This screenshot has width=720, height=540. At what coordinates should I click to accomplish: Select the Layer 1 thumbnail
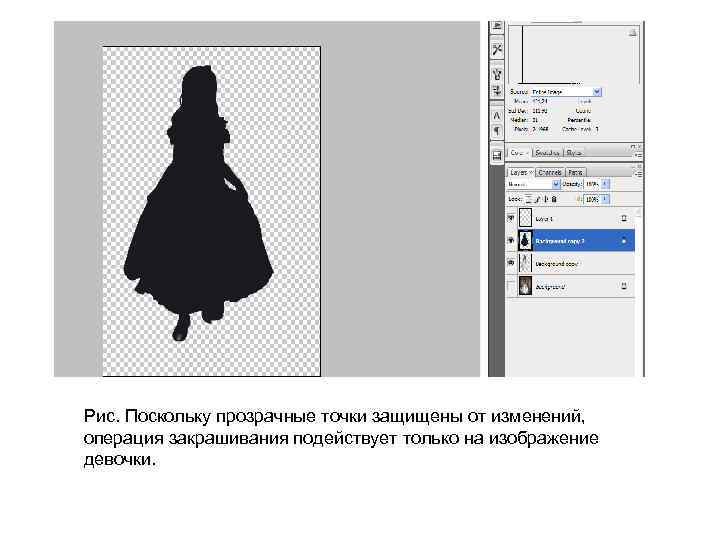tap(525, 218)
